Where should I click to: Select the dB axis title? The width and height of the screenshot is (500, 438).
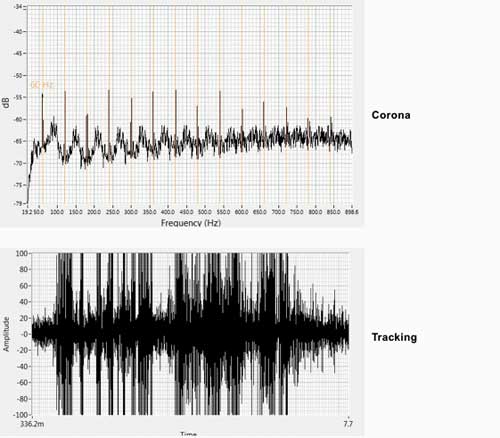coord(6,104)
